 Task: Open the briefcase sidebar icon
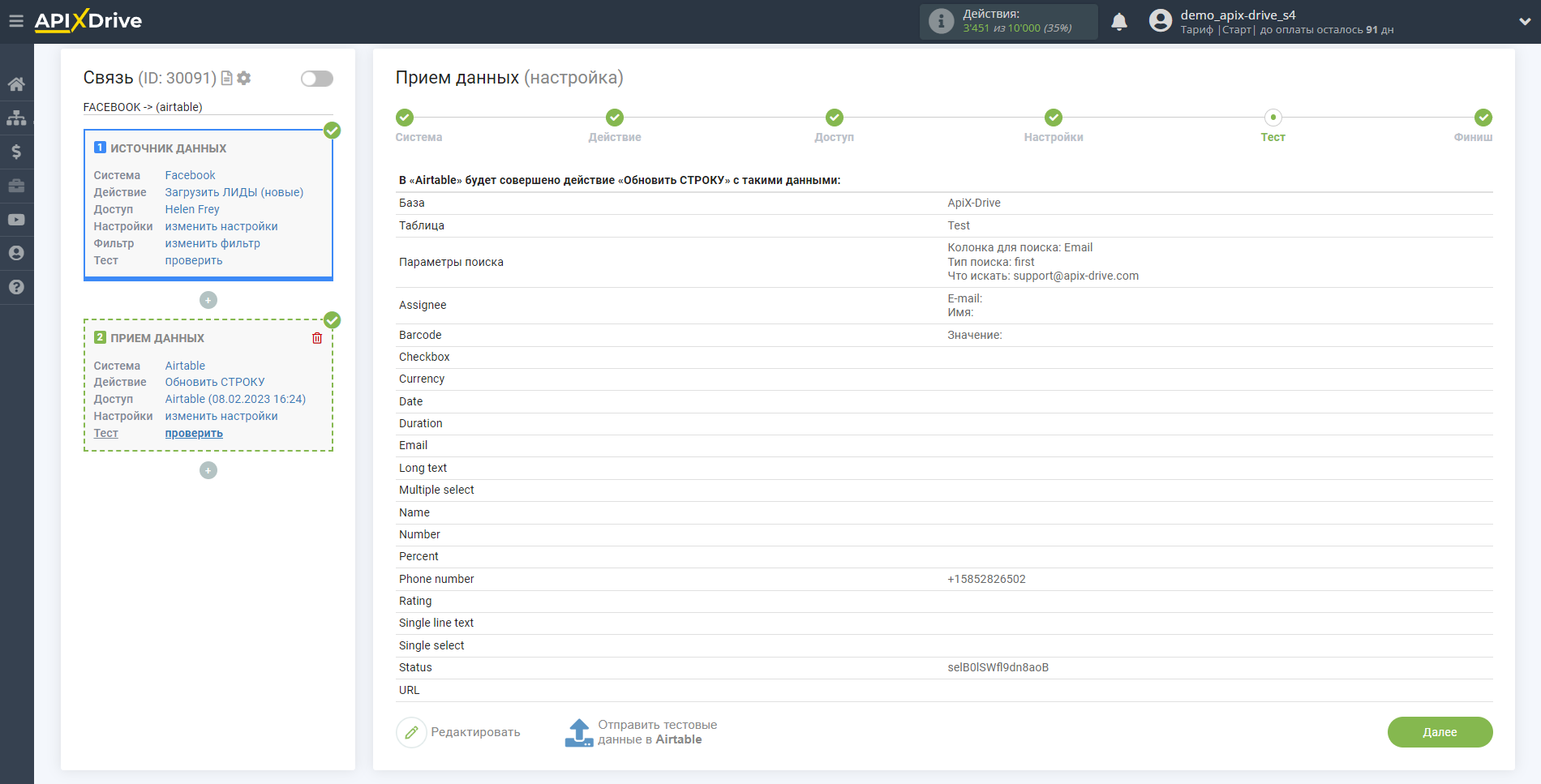pos(16,186)
